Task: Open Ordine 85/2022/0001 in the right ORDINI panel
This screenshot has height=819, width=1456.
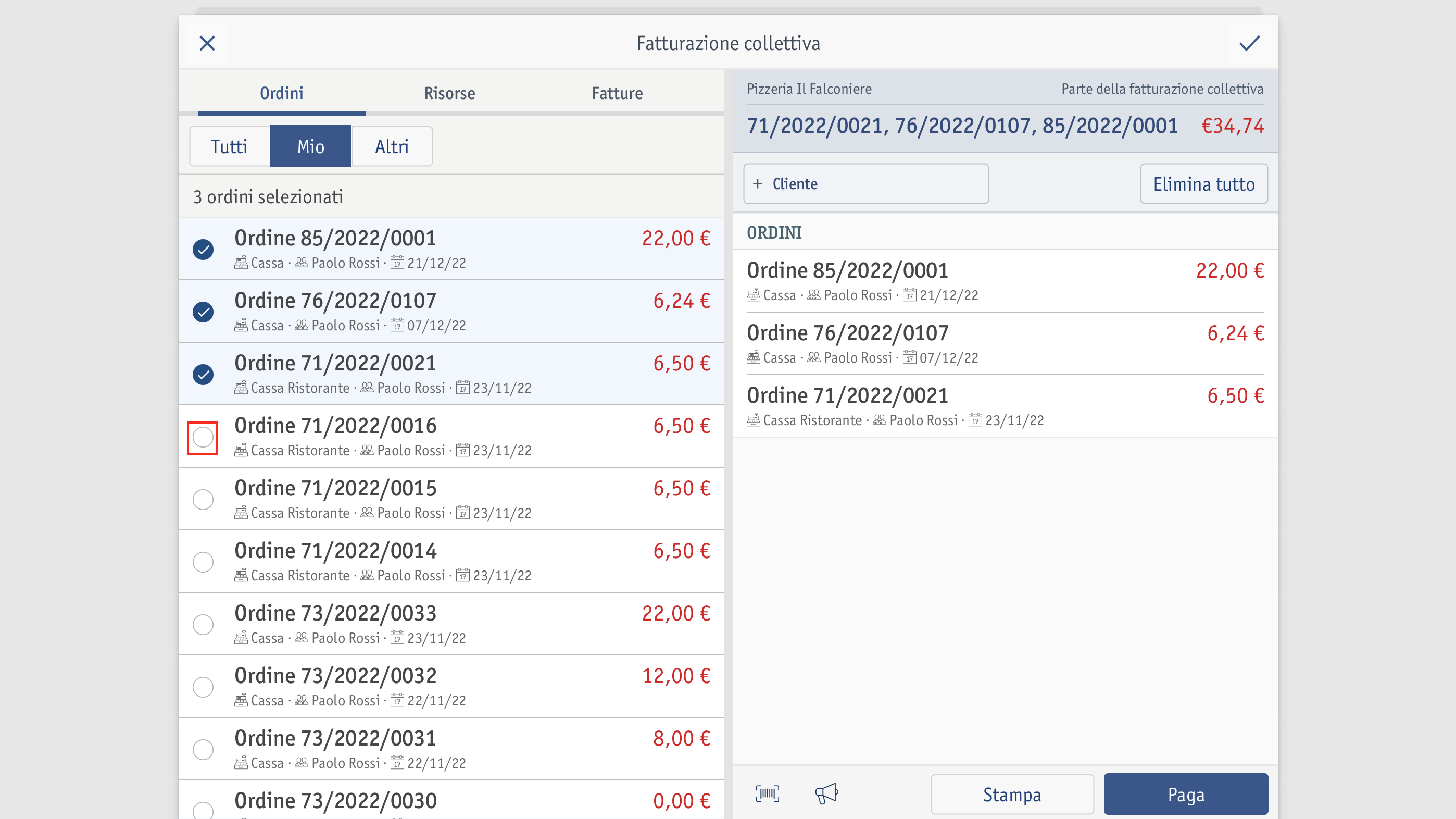Action: coord(1005,281)
